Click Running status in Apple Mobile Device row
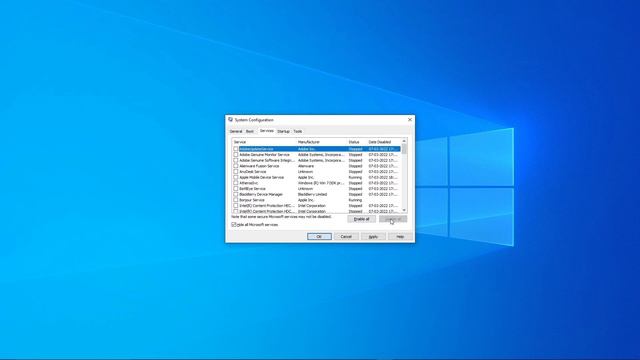640x360 pixels. pos(355,178)
